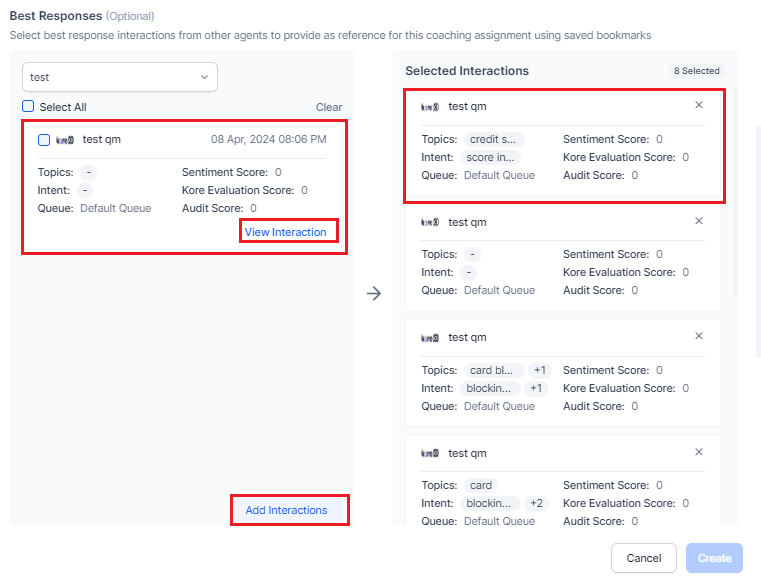Open the test bookmark dropdown
Screen dimensions: 761x583
click(120, 77)
